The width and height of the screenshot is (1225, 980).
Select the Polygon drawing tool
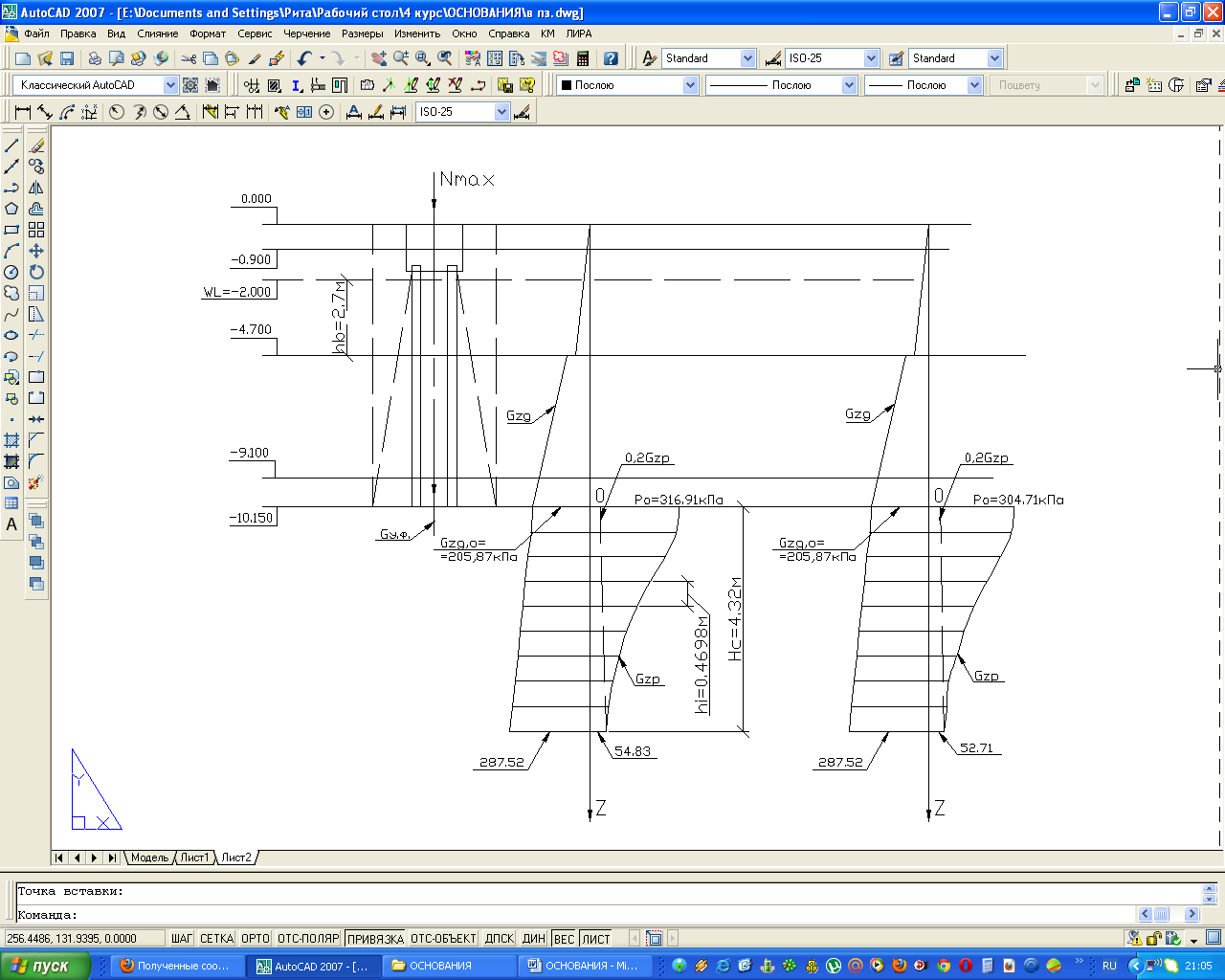pyautogui.click(x=11, y=209)
